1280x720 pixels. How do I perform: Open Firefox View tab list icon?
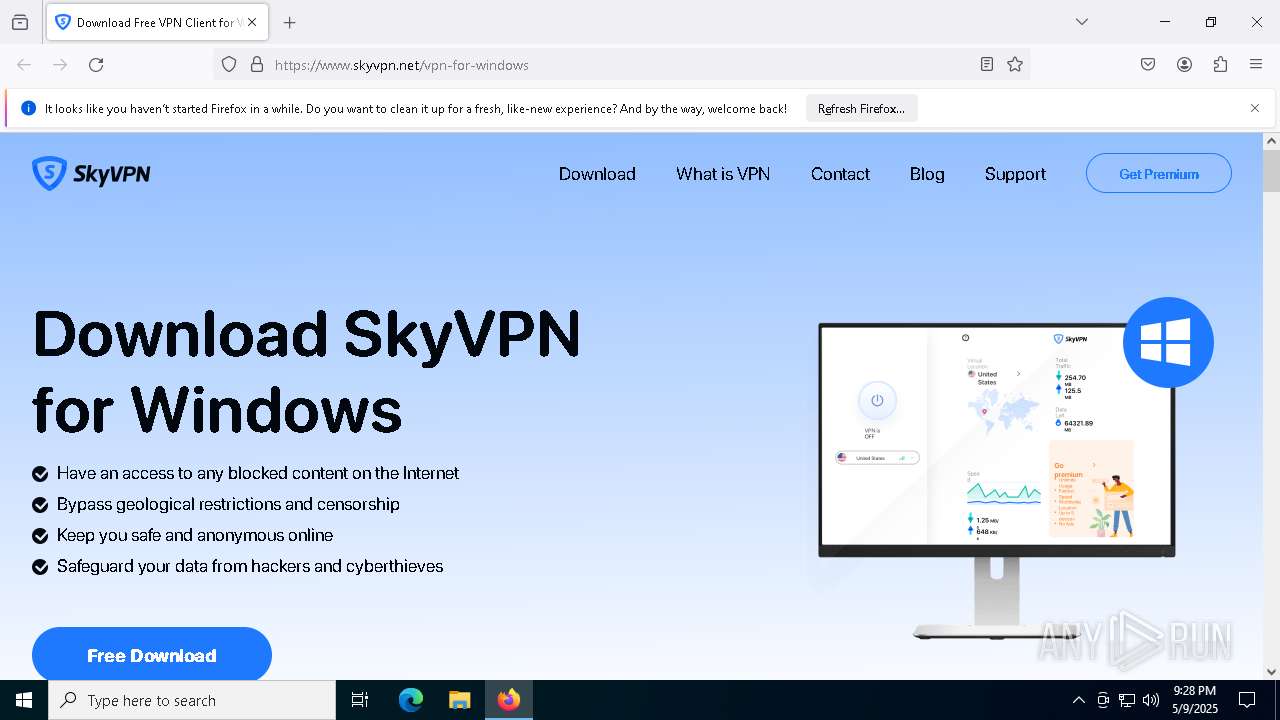(x=20, y=22)
